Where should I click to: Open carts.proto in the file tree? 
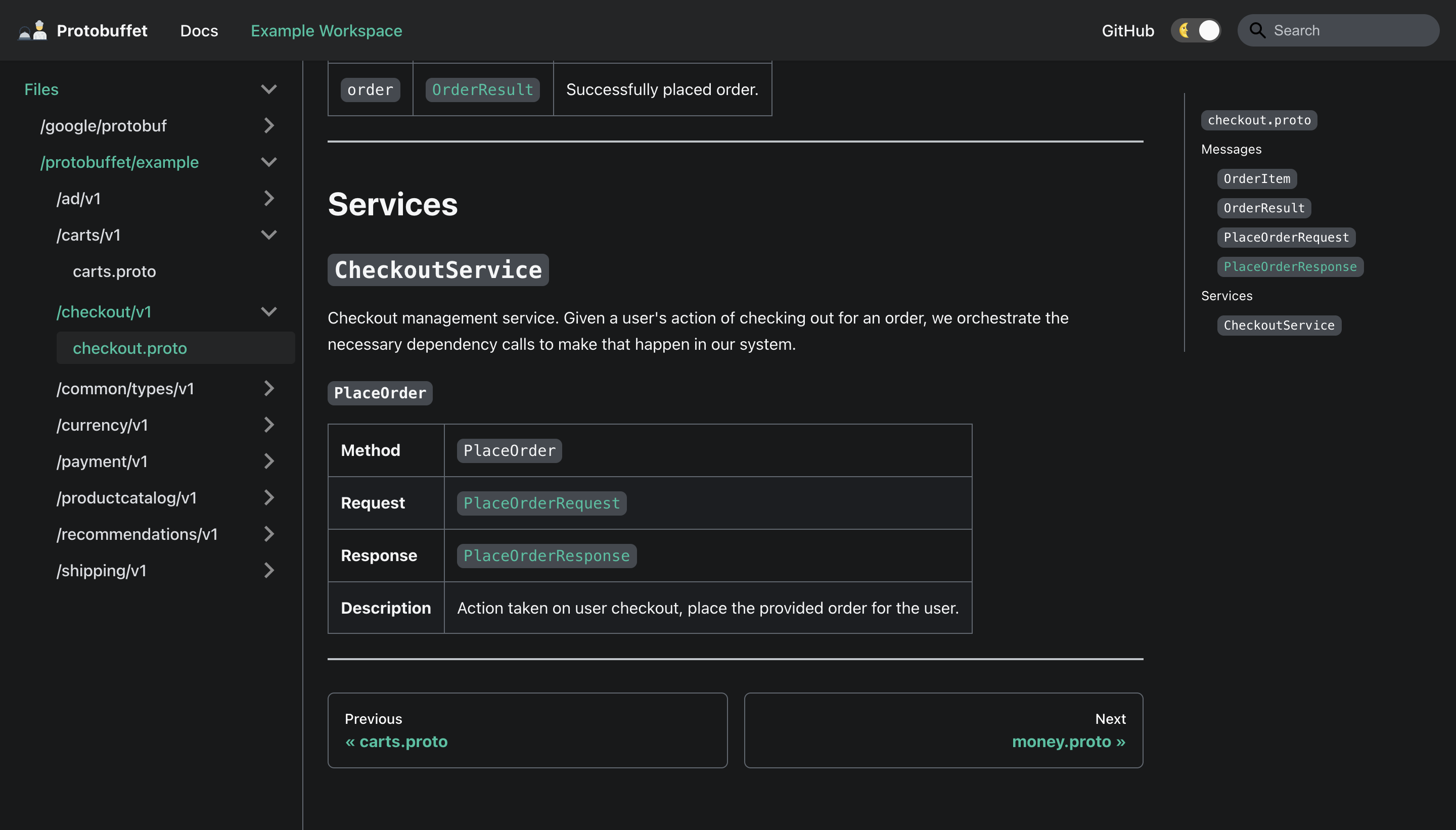tap(114, 271)
